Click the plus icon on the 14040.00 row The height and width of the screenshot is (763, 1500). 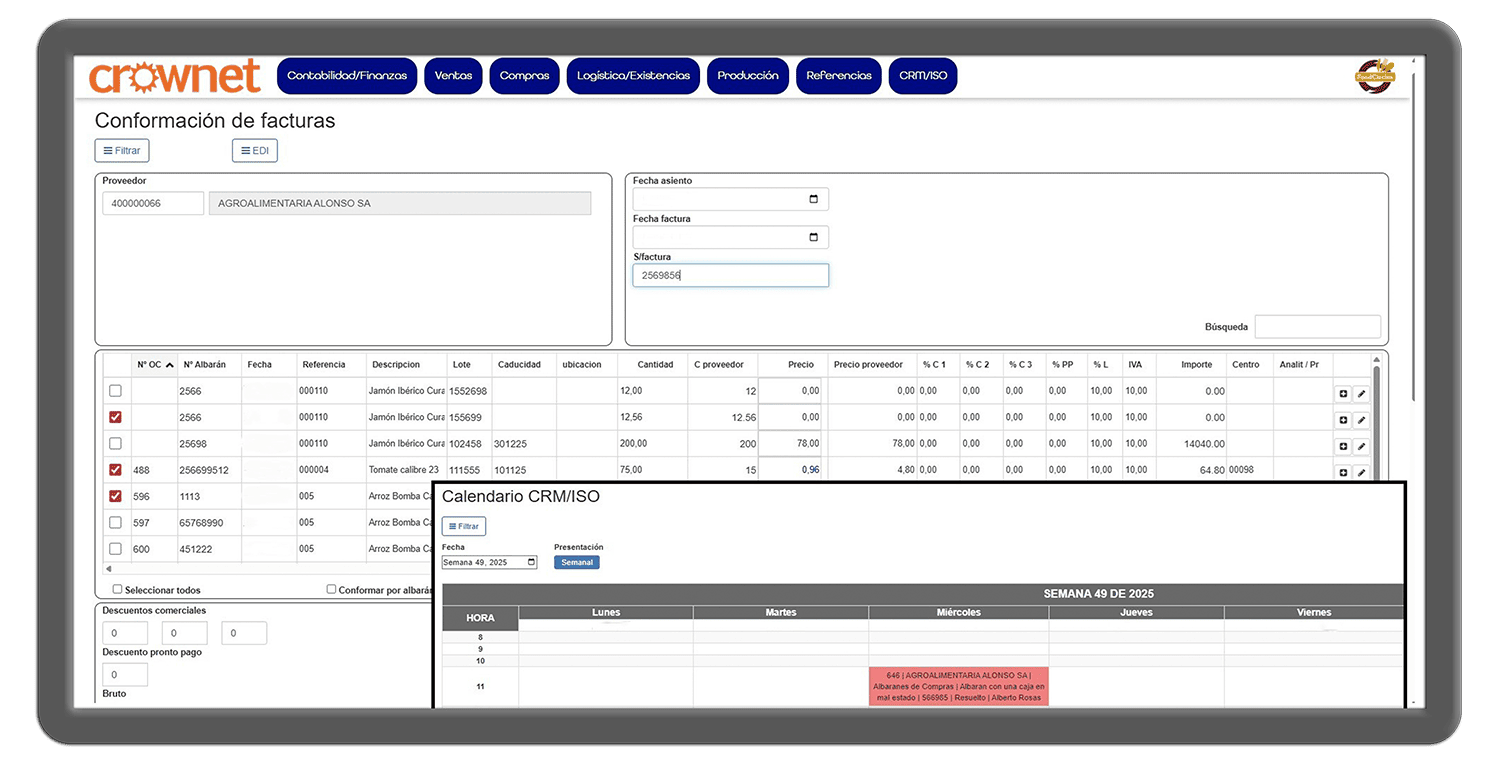point(1343,446)
